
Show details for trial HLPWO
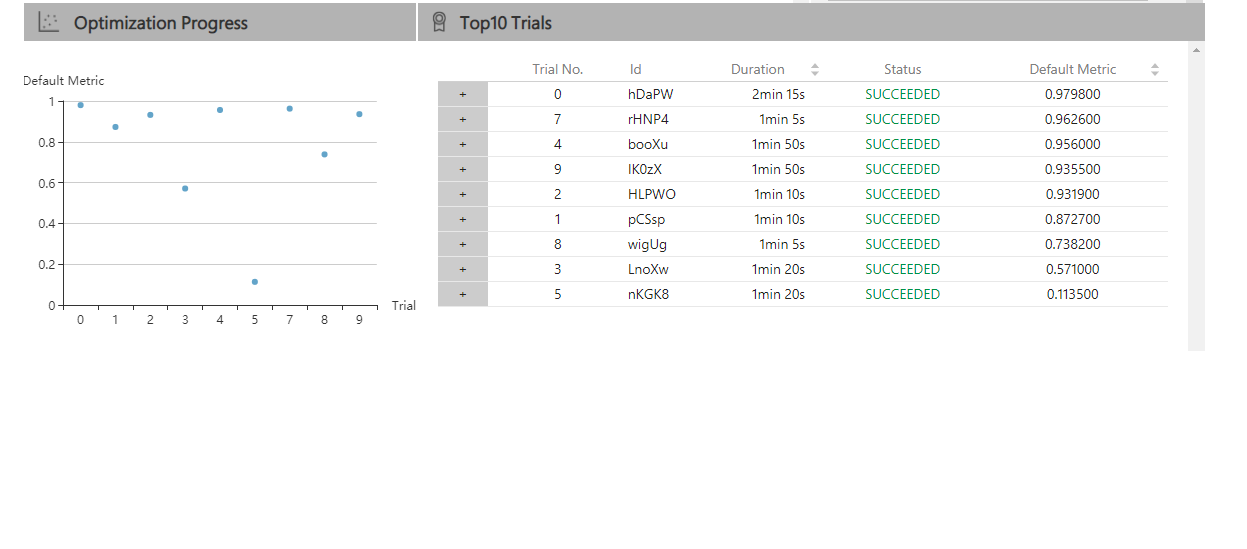click(462, 194)
